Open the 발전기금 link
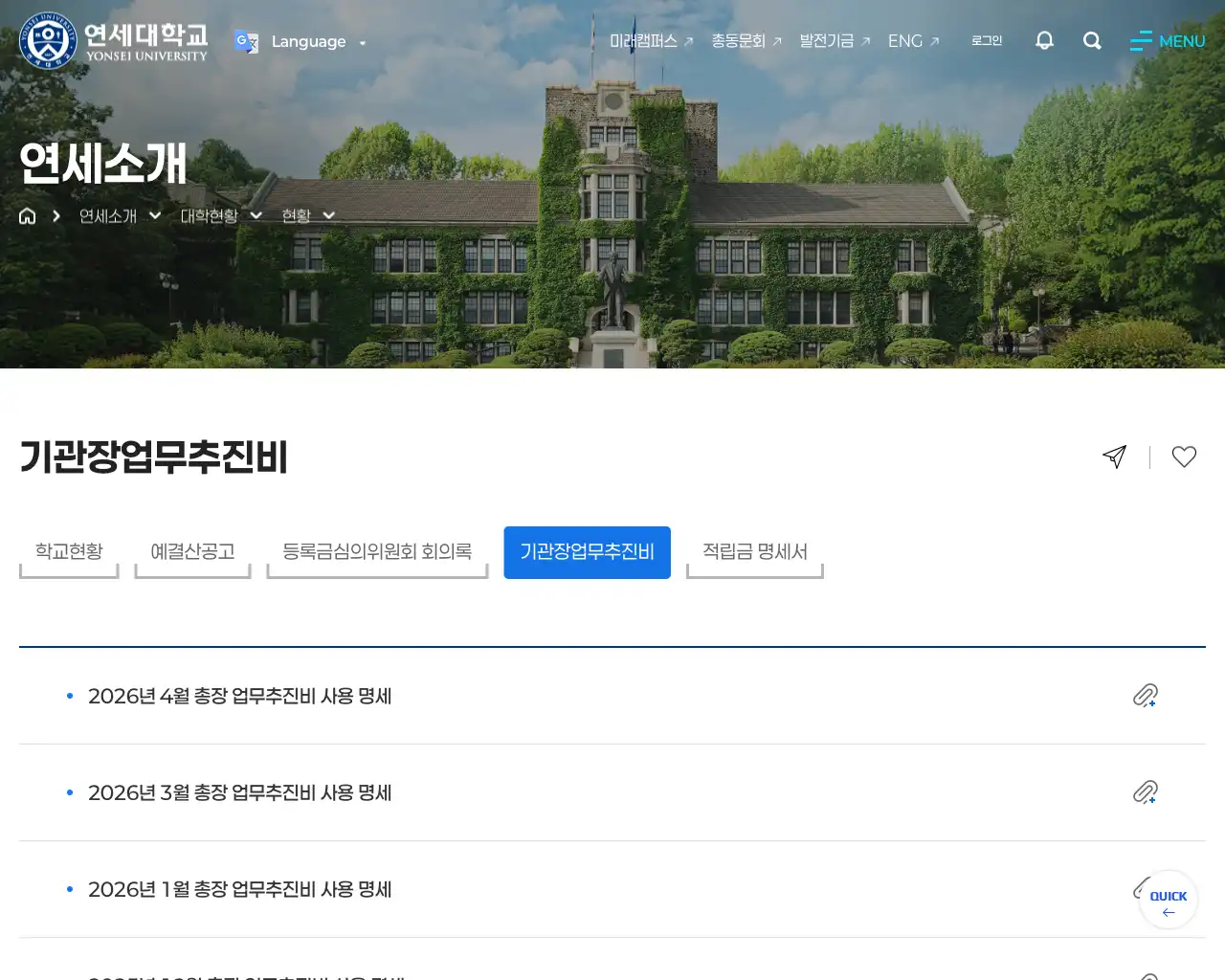Viewport: 1225px width, 980px height. click(x=835, y=41)
